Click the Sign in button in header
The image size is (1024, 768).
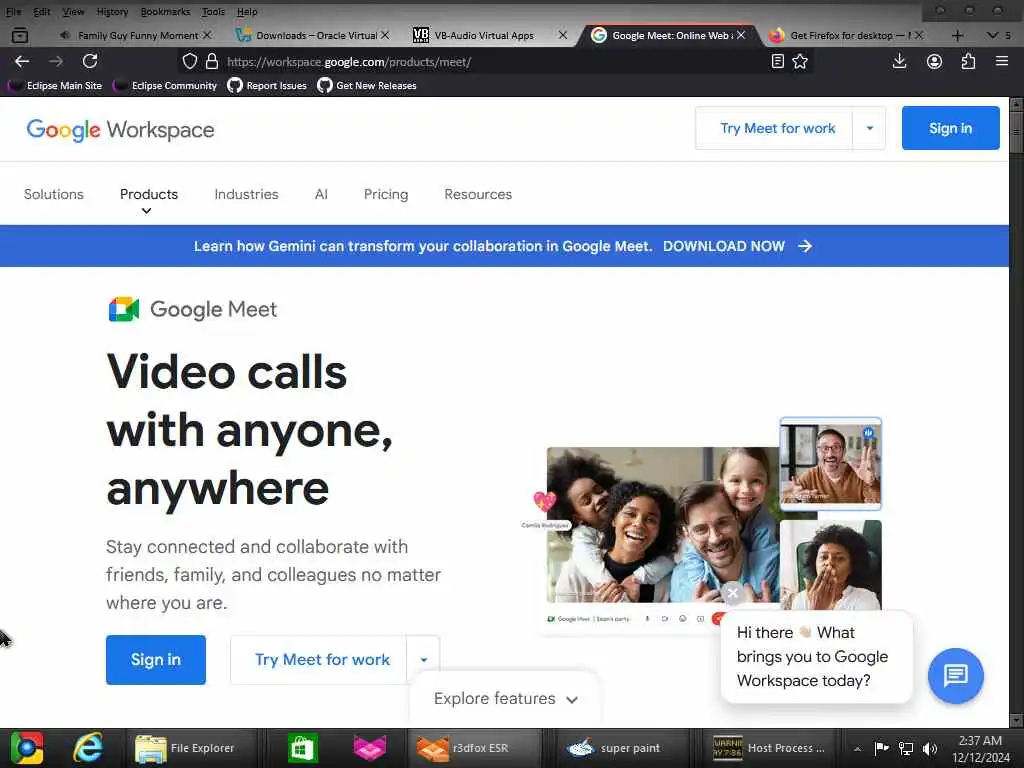coord(950,128)
